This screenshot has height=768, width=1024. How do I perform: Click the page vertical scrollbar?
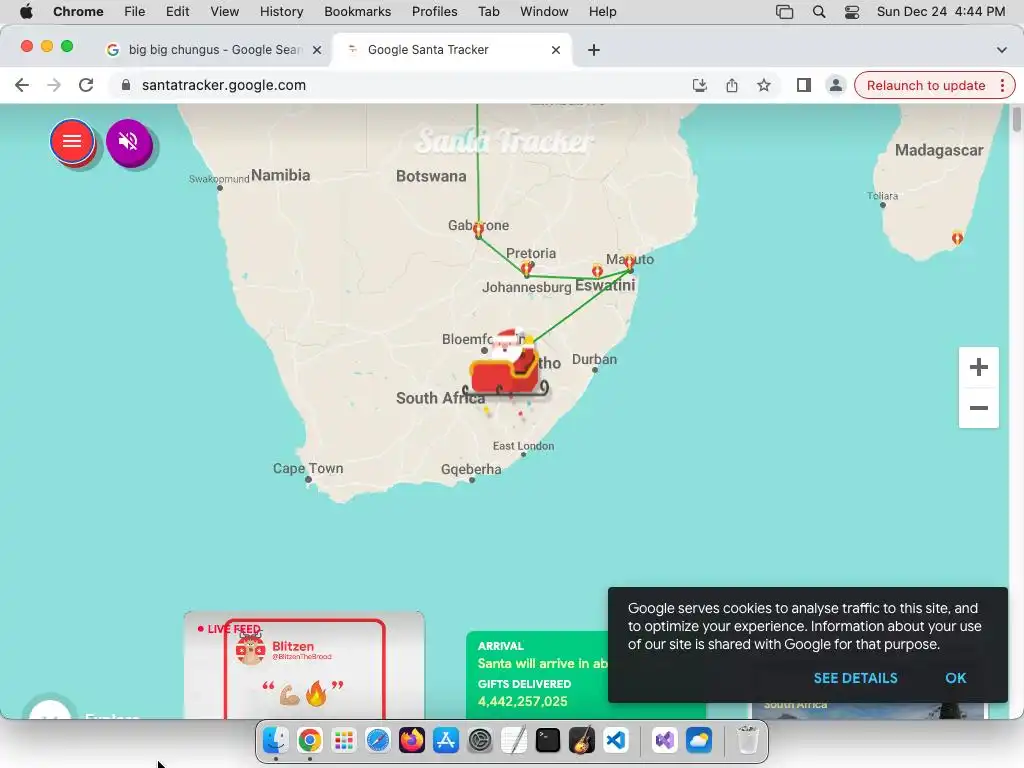(x=1016, y=119)
